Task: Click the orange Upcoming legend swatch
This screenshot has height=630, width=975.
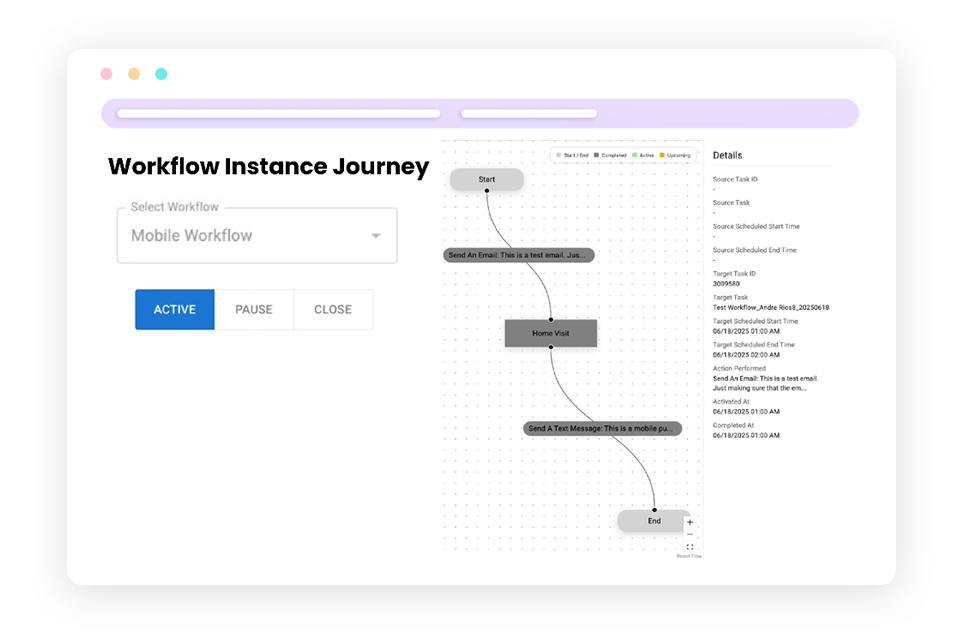Action: 662,155
